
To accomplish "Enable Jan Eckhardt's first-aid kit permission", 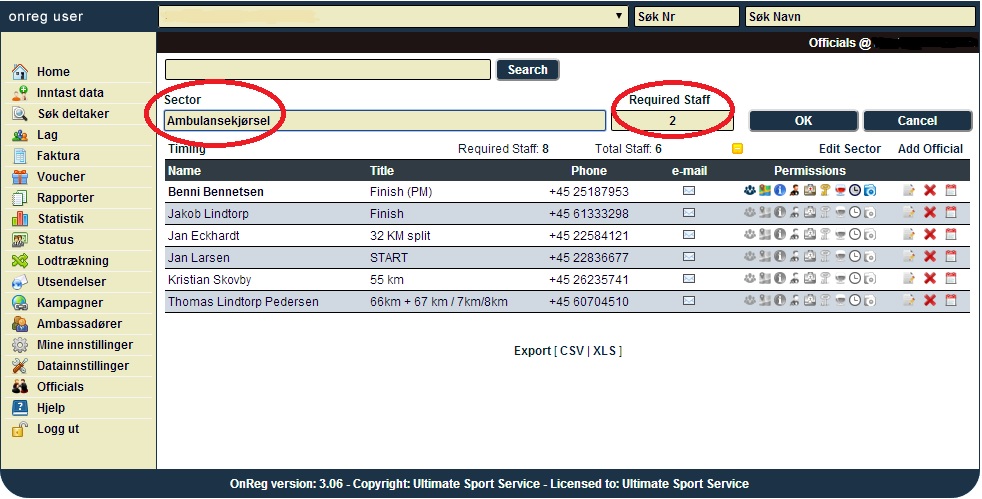I will coord(810,234).
